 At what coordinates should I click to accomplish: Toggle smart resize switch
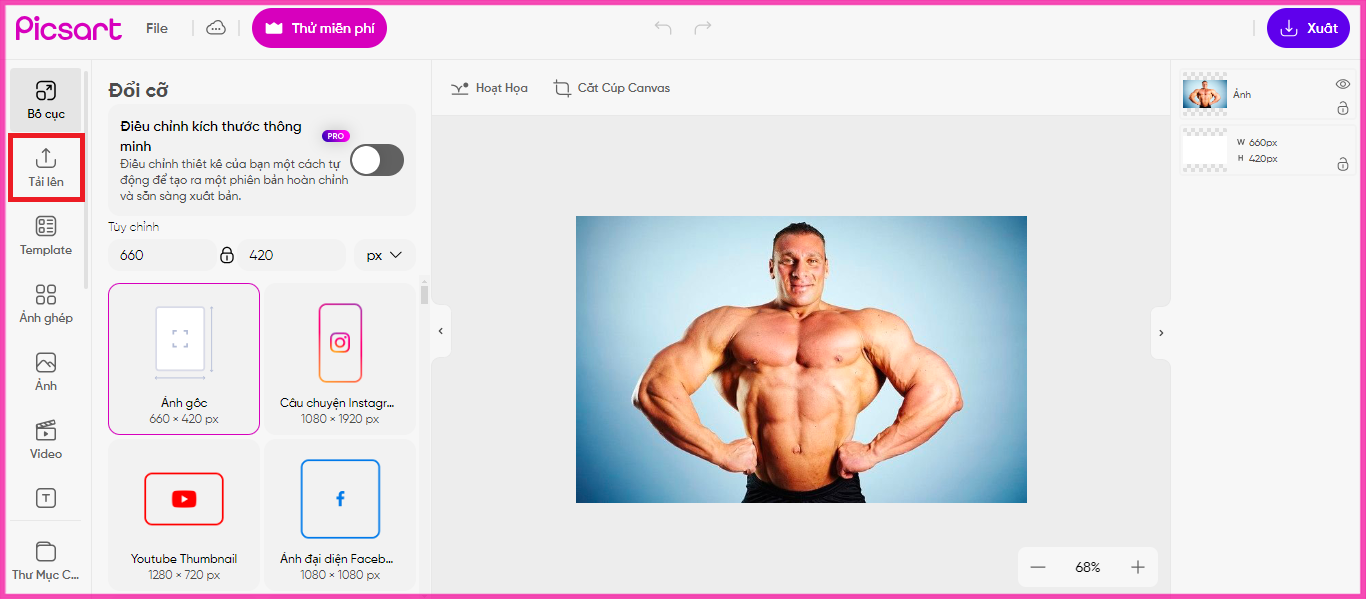pyautogui.click(x=377, y=160)
